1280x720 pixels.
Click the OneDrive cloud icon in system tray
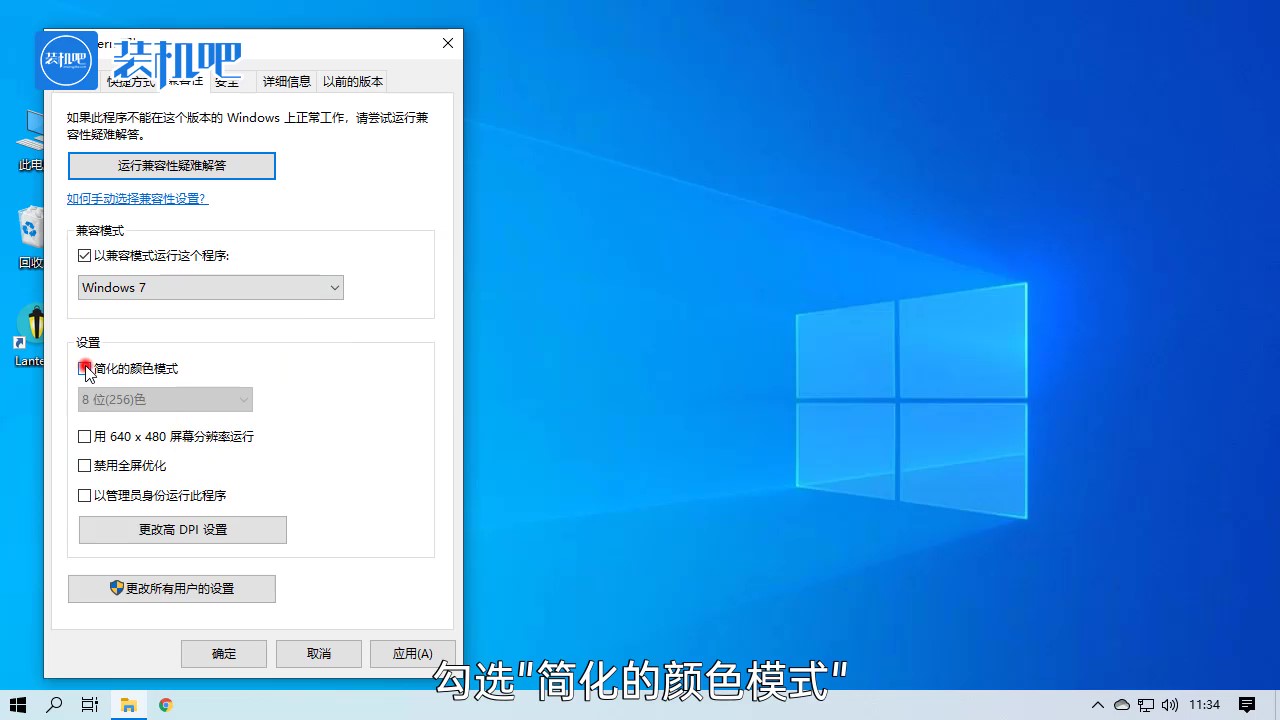click(x=1122, y=705)
